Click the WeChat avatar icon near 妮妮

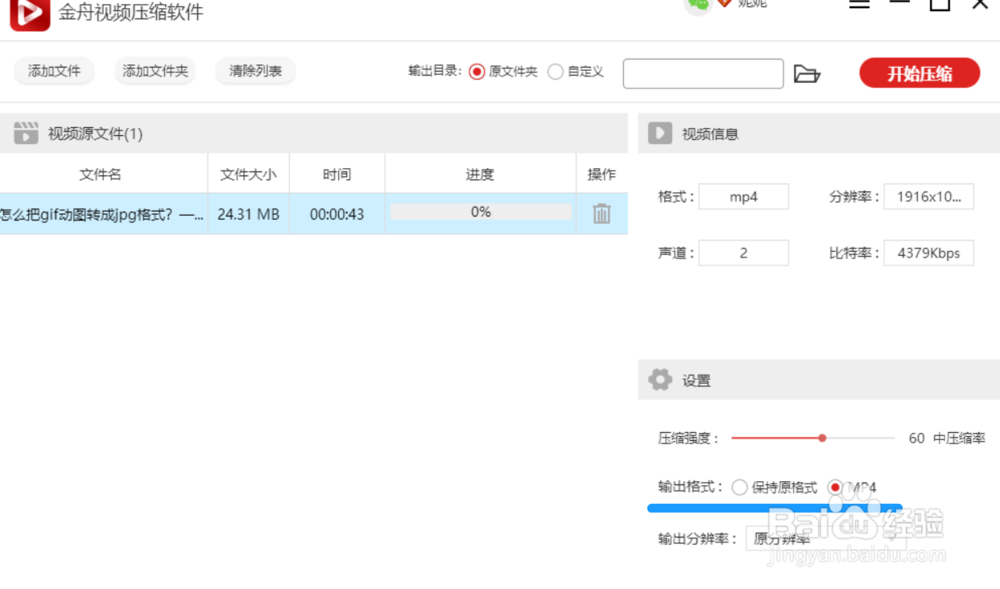pyautogui.click(x=699, y=6)
